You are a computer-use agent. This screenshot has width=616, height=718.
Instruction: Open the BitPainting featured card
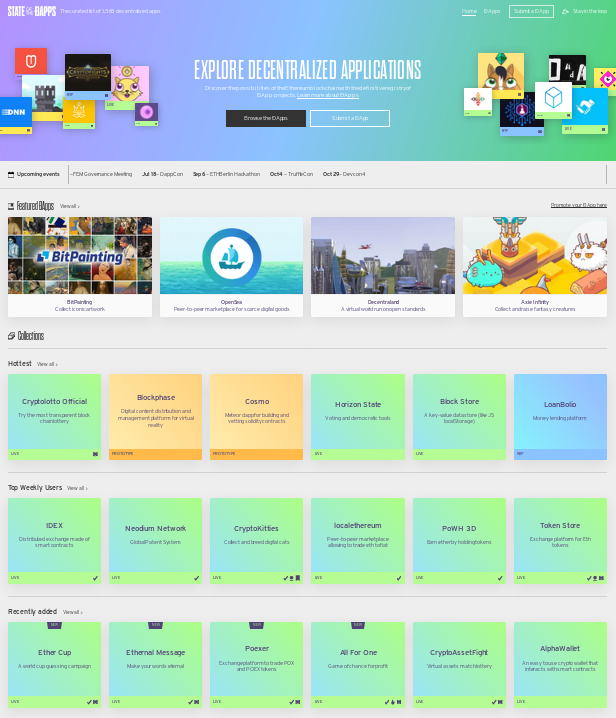pos(80,267)
